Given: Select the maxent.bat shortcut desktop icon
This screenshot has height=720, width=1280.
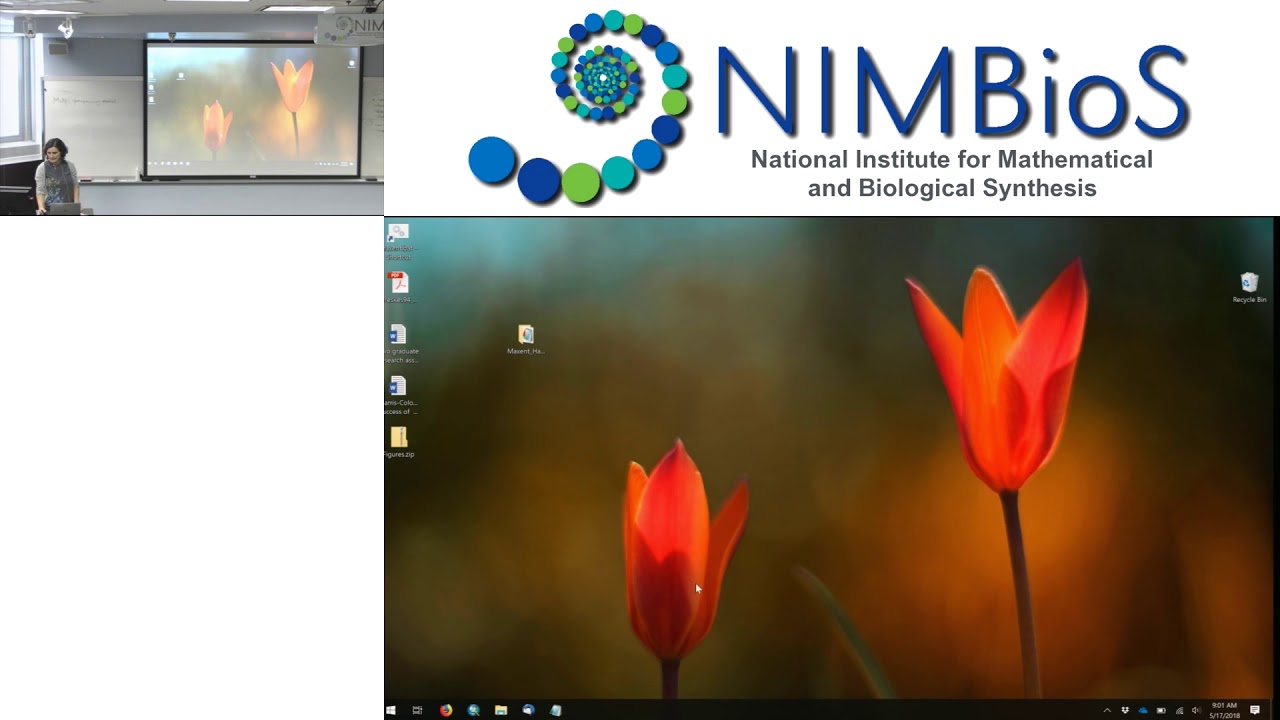Looking at the screenshot, I should pyautogui.click(x=399, y=241).
